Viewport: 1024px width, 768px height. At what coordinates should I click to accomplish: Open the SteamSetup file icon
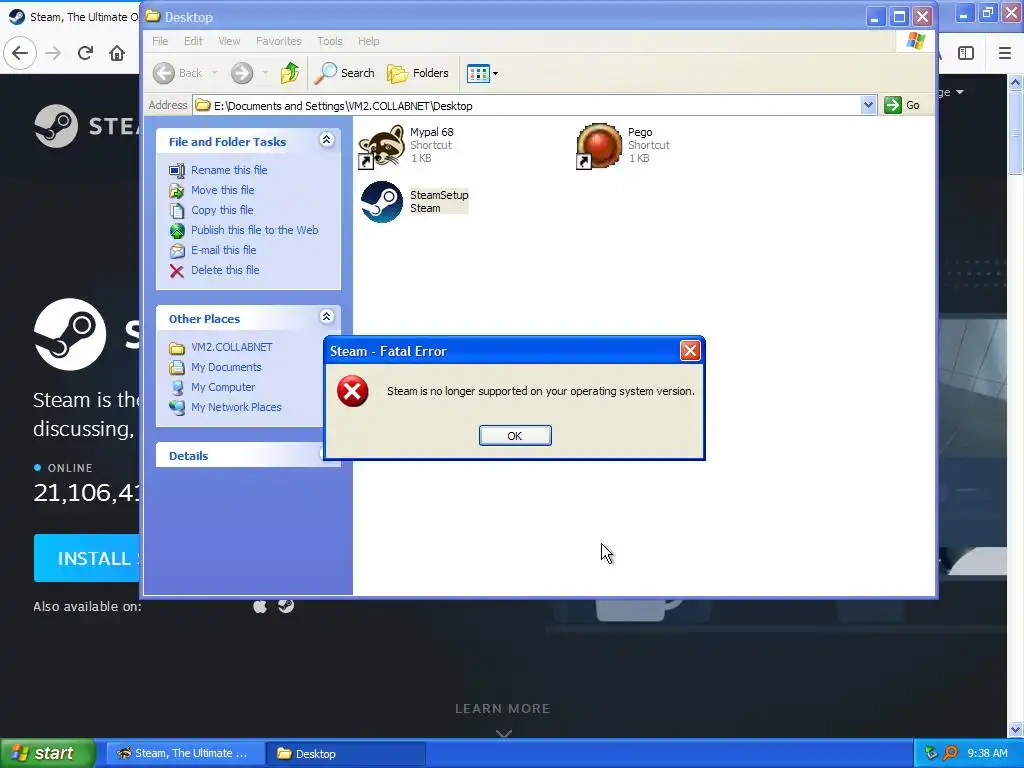pyautogui.click(x=381, y=202)
